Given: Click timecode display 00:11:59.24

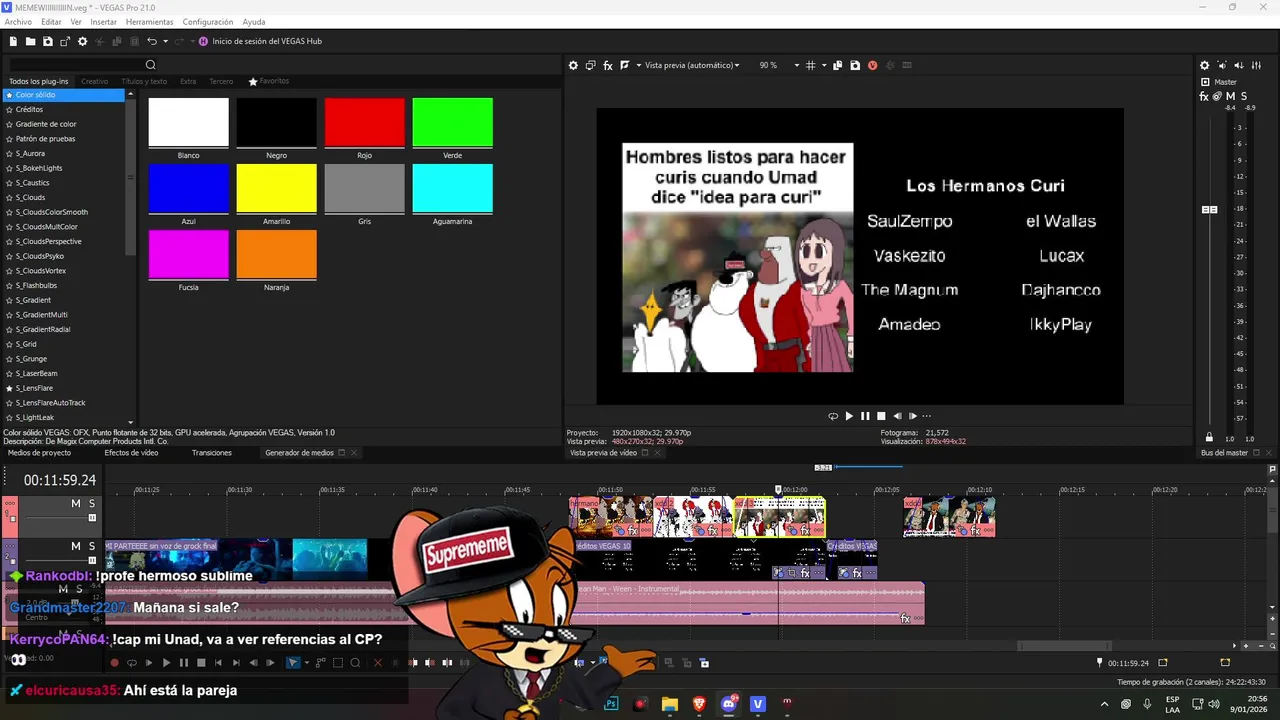Looking at the screenshot, I should [x=60, y=480].
